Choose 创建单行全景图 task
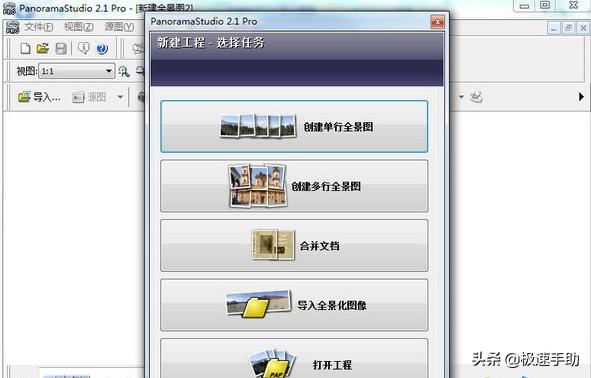The image size is (591, 378). [x=294, y=127]
